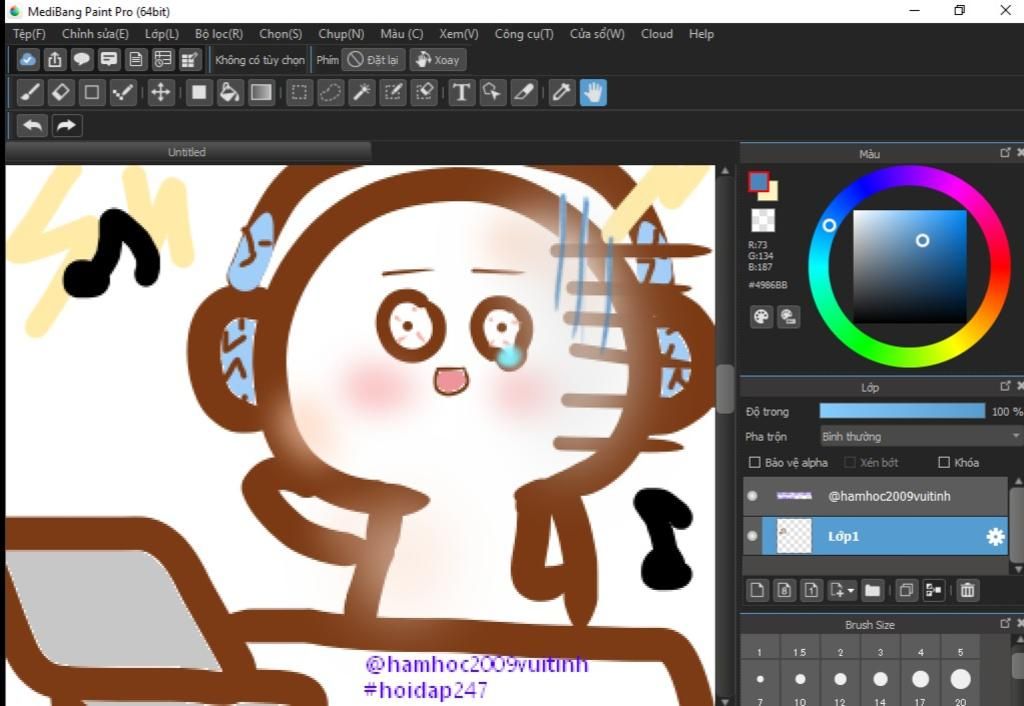This screenshot has height=706, width=1024.
Task: Add a new color layer
Action: (757, 590)
